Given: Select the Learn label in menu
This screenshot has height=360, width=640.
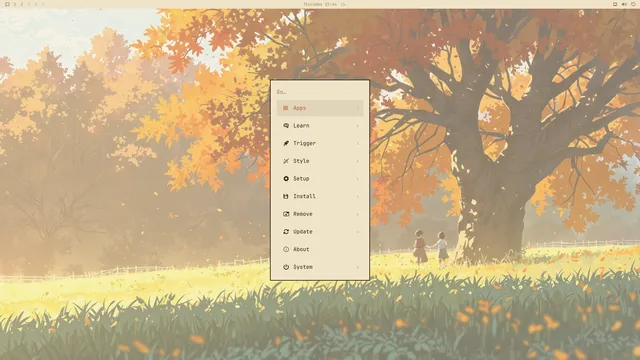Looking at the screenshot, I should [301, 126].
